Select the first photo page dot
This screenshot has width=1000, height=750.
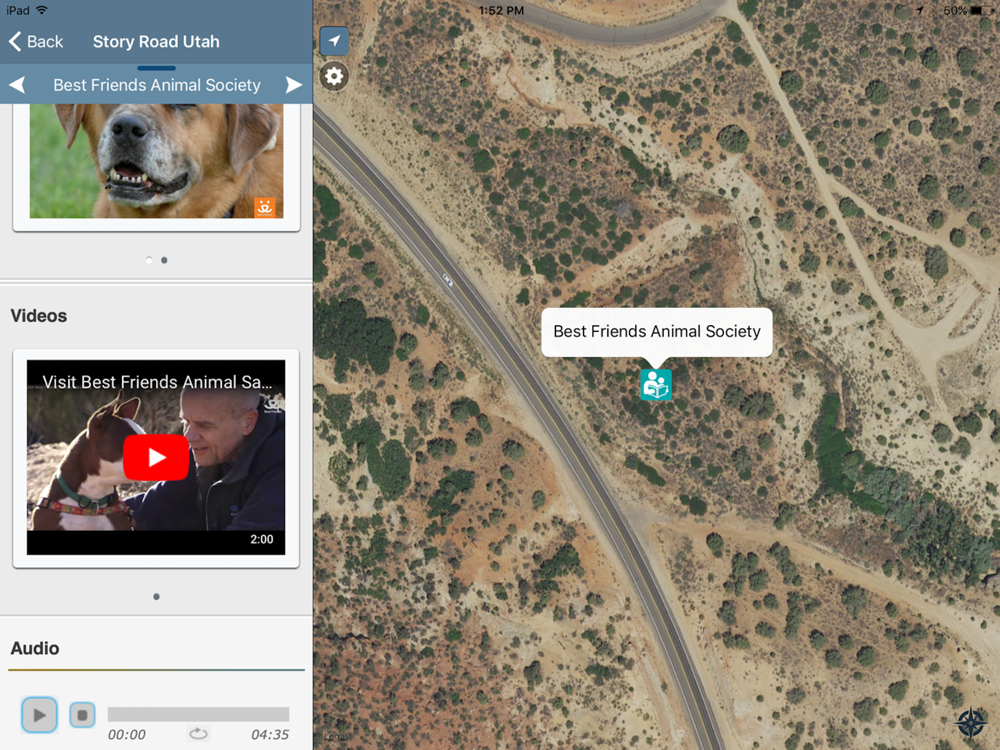tap(149, 260)
